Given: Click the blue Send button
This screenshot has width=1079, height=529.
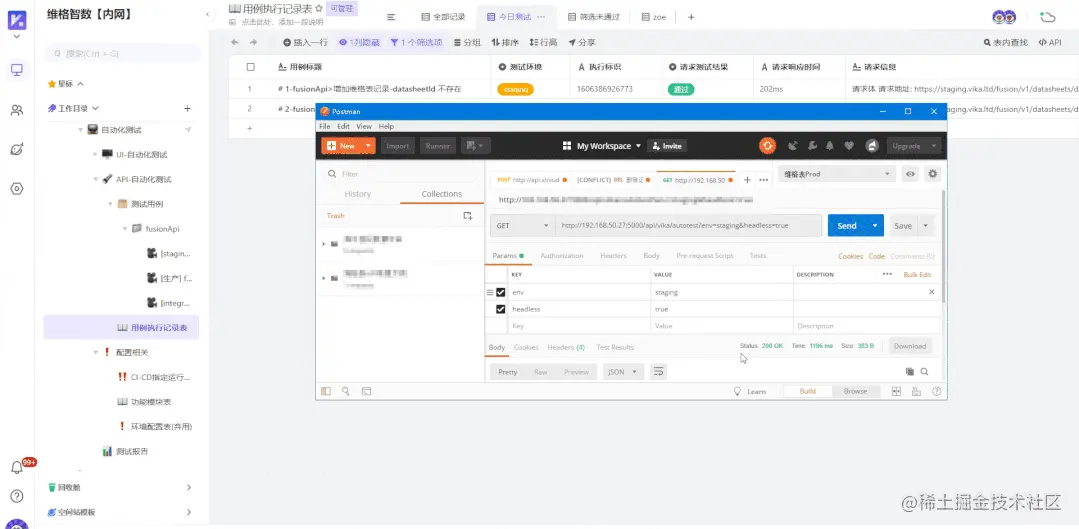Looking at the screenshot, I should tap(847, 226).
